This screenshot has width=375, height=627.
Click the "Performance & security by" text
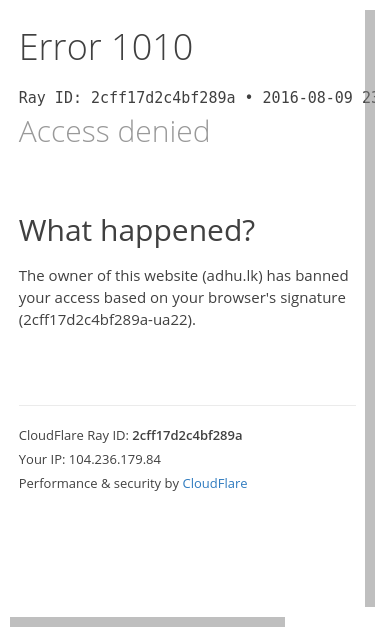[99, 483]
